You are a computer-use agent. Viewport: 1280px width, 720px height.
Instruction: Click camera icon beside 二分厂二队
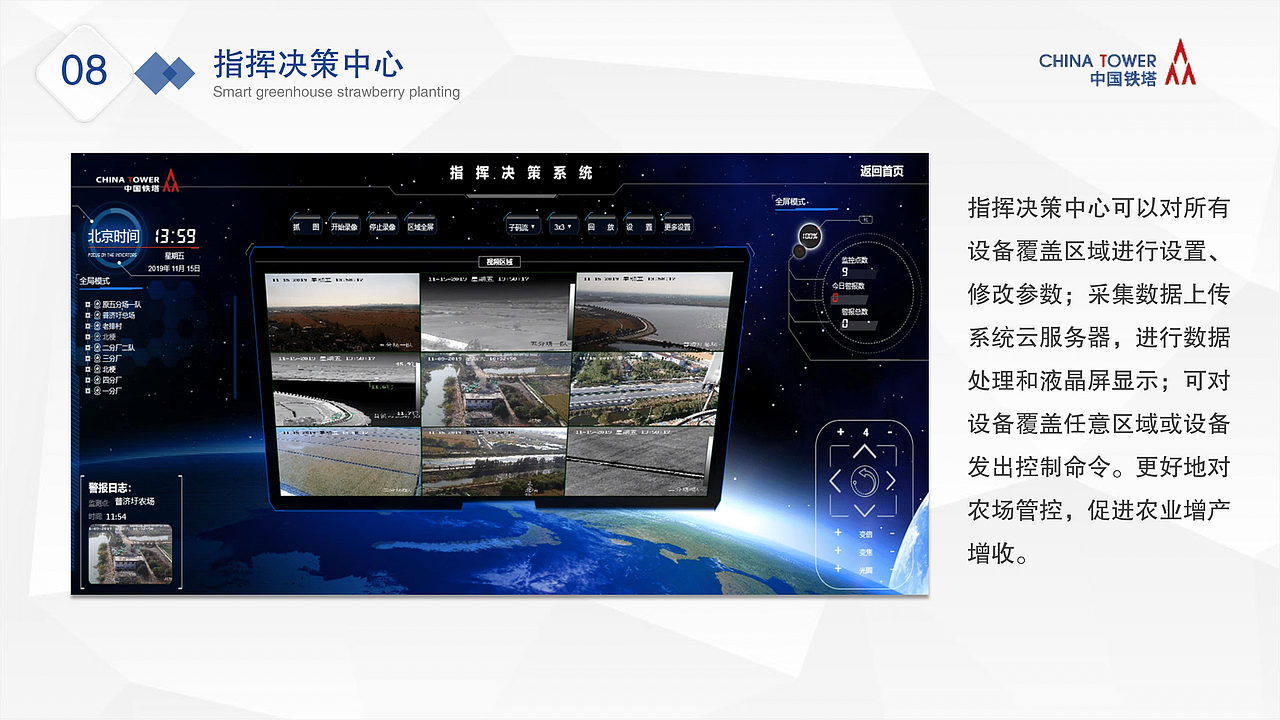click(x=97, y=348)
